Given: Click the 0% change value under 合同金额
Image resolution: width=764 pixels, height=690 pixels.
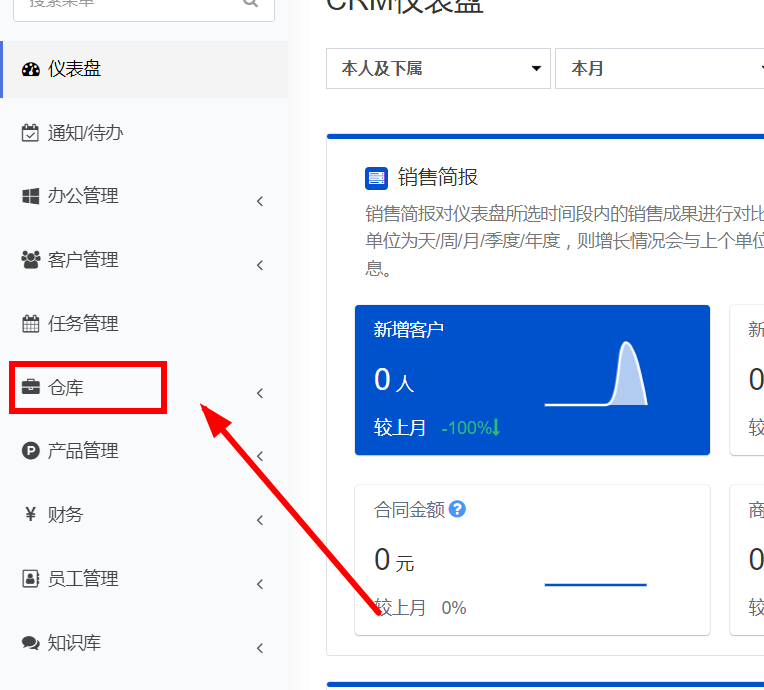Looking at the screenshot, I should [454, 608].
